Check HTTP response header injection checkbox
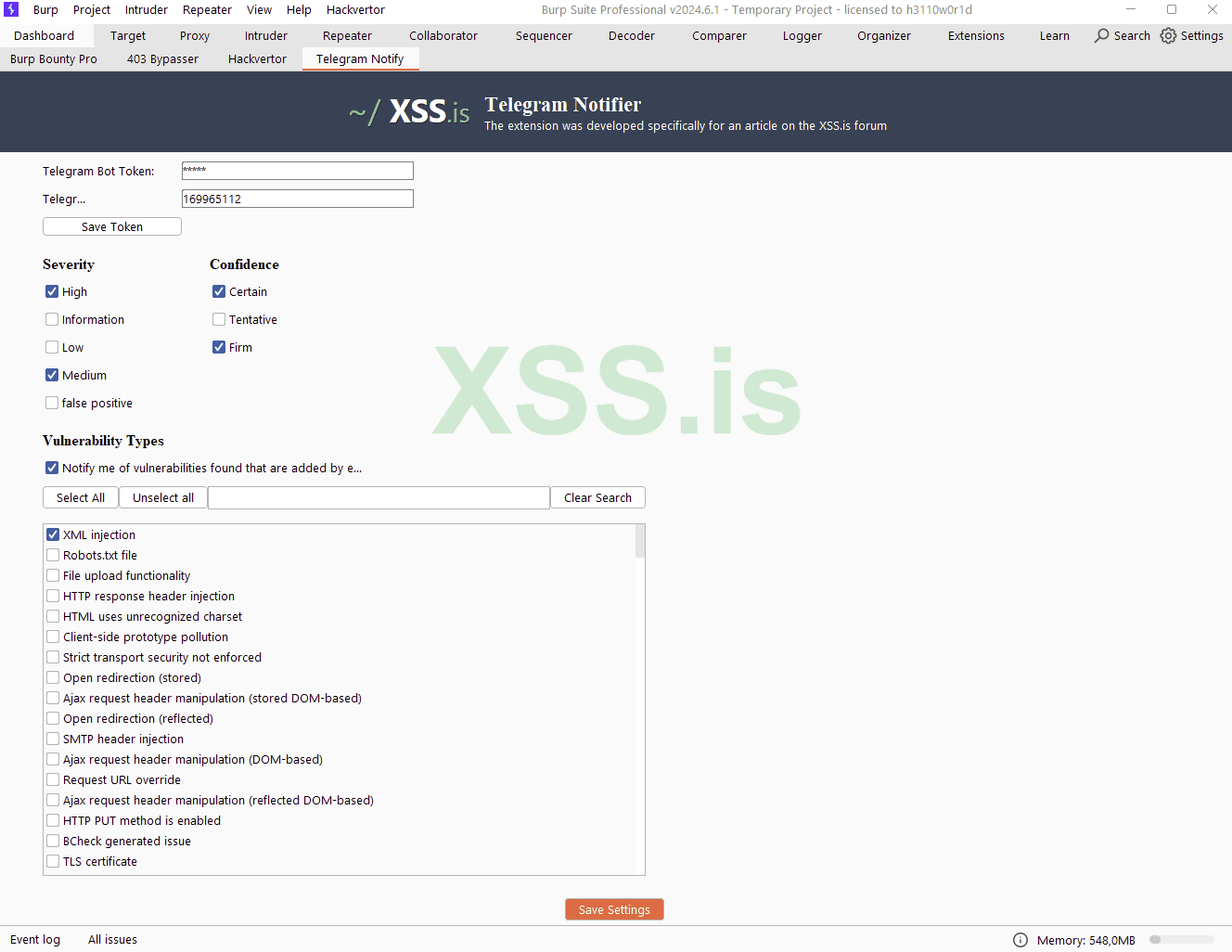This screenshot has width=1232, height=952. click(x=53, y=596)
